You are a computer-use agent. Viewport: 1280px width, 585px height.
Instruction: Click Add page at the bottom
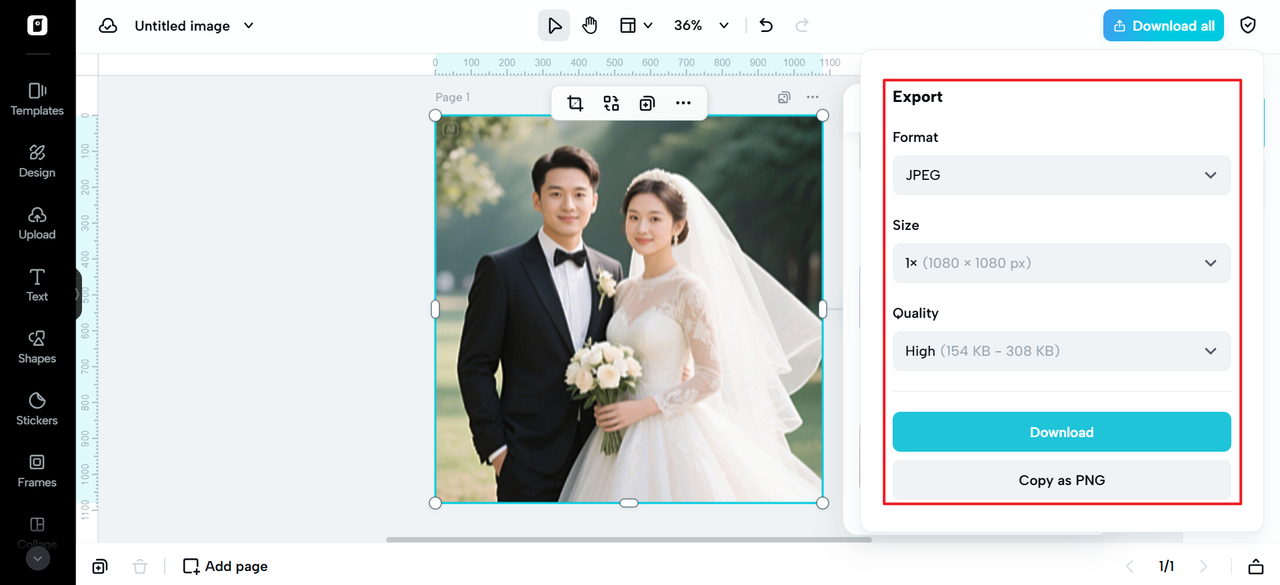tap(225, 566)
